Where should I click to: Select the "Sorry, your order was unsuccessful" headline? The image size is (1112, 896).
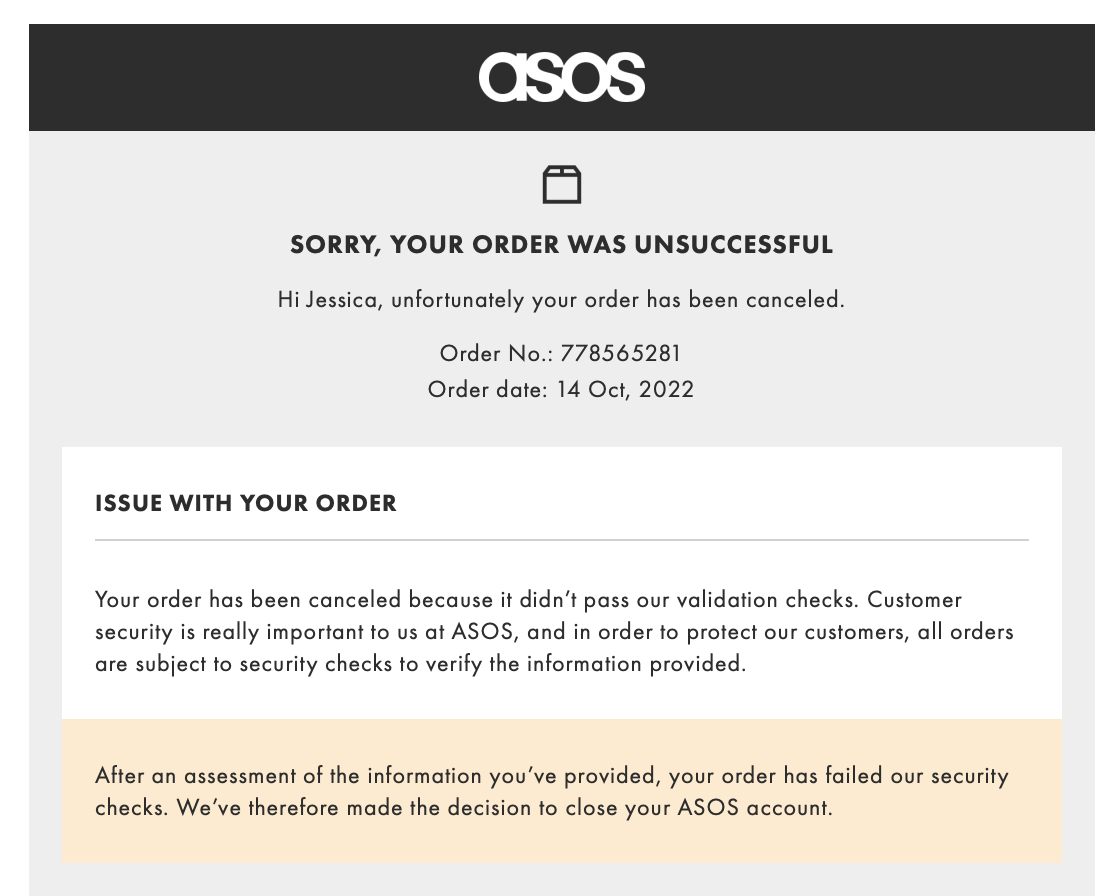pyautogui.click(x=561, y=245)
